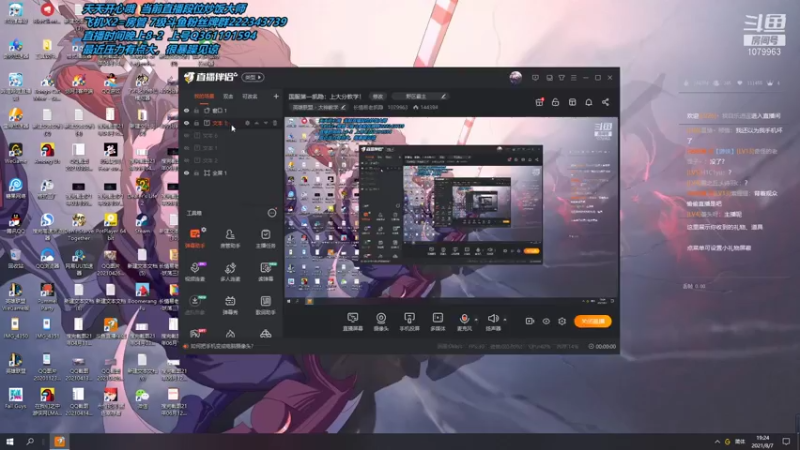The height and width of the screenshot is (450, 800).
Task: Open the share icon at top right of app
Action: coord(605,102)
